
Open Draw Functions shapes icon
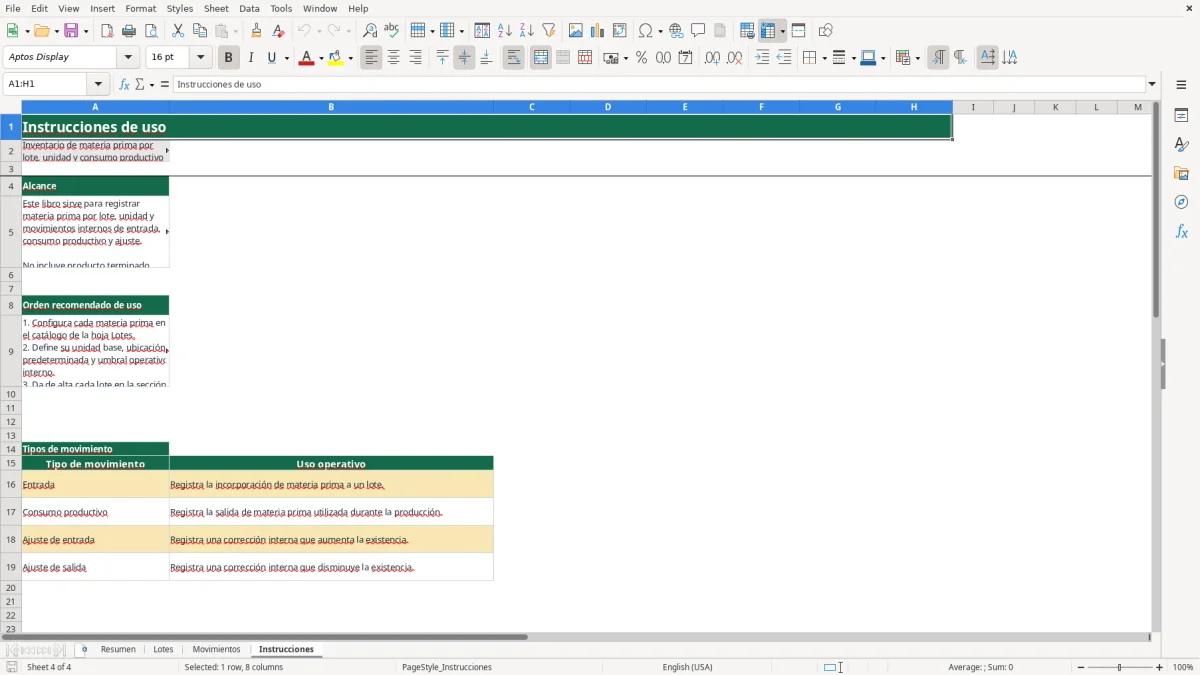(826, 31)
